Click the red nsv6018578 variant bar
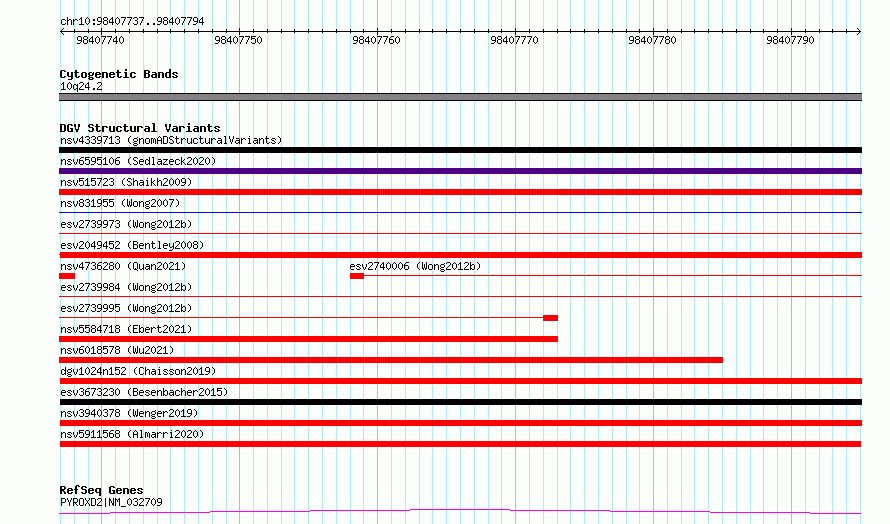The width and height of the screenshot is (890, 524). 391,360
